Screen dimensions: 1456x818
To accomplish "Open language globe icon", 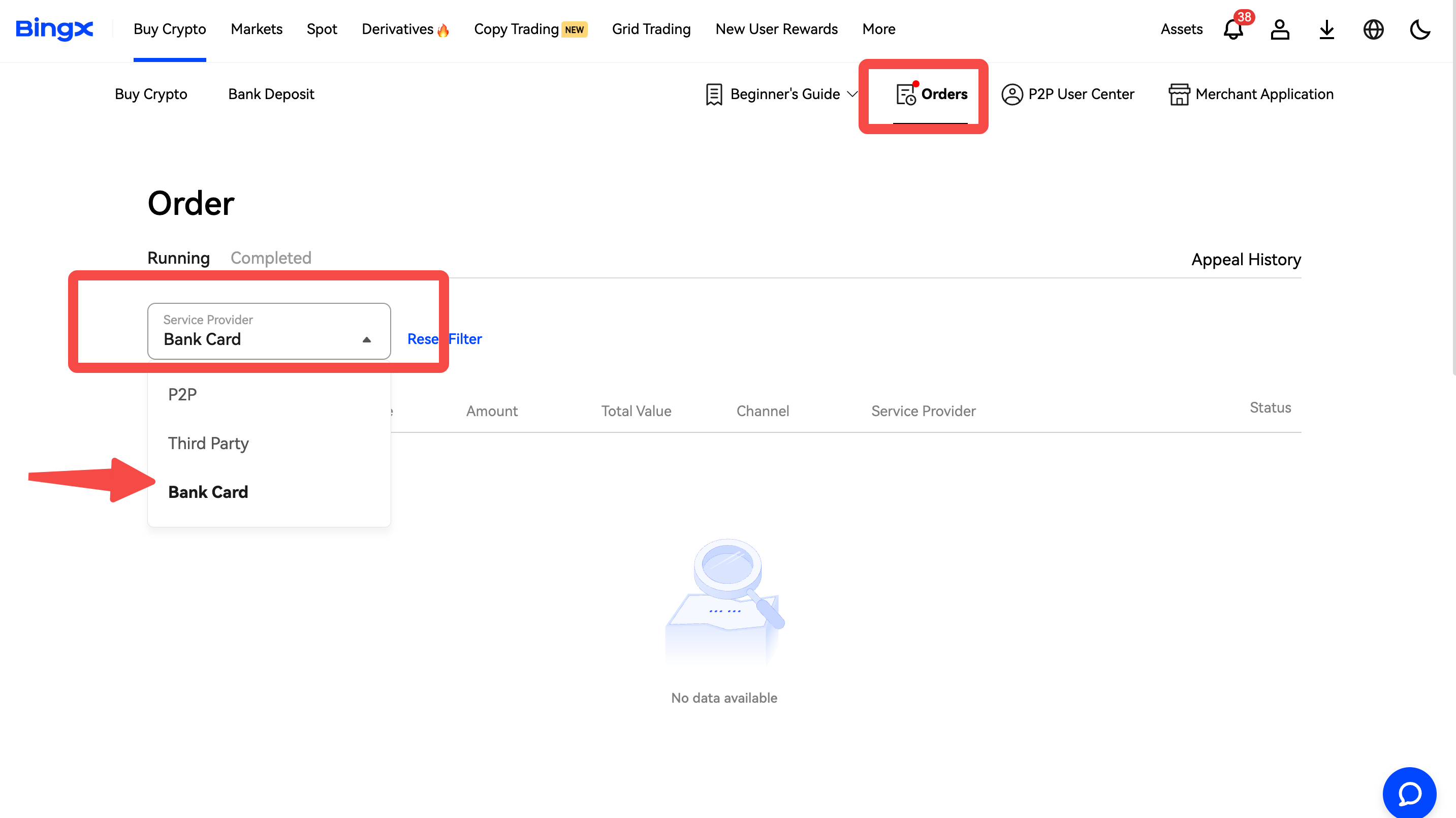I will point(1373,29).
